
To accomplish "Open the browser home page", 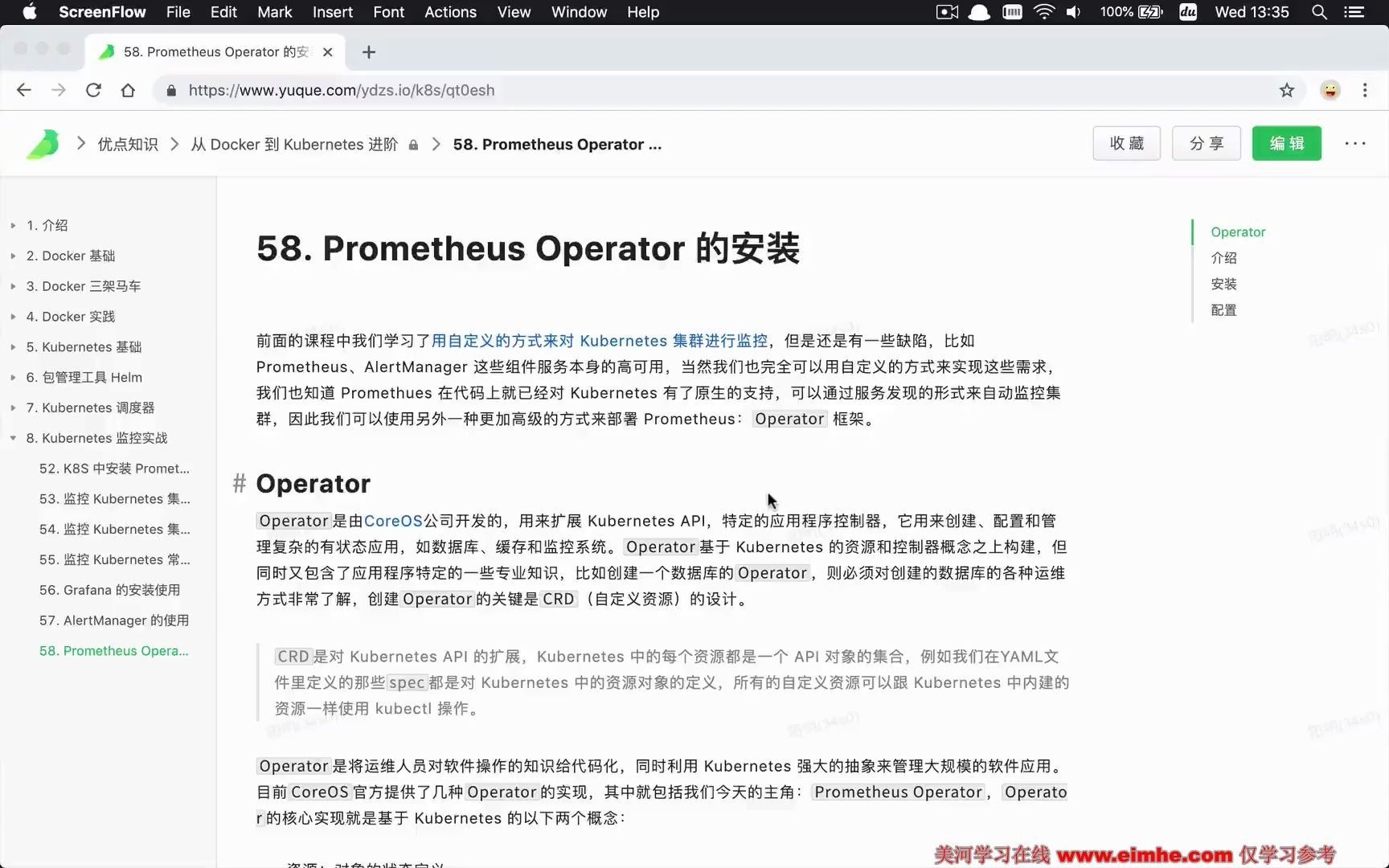I will tap(128, 90).
